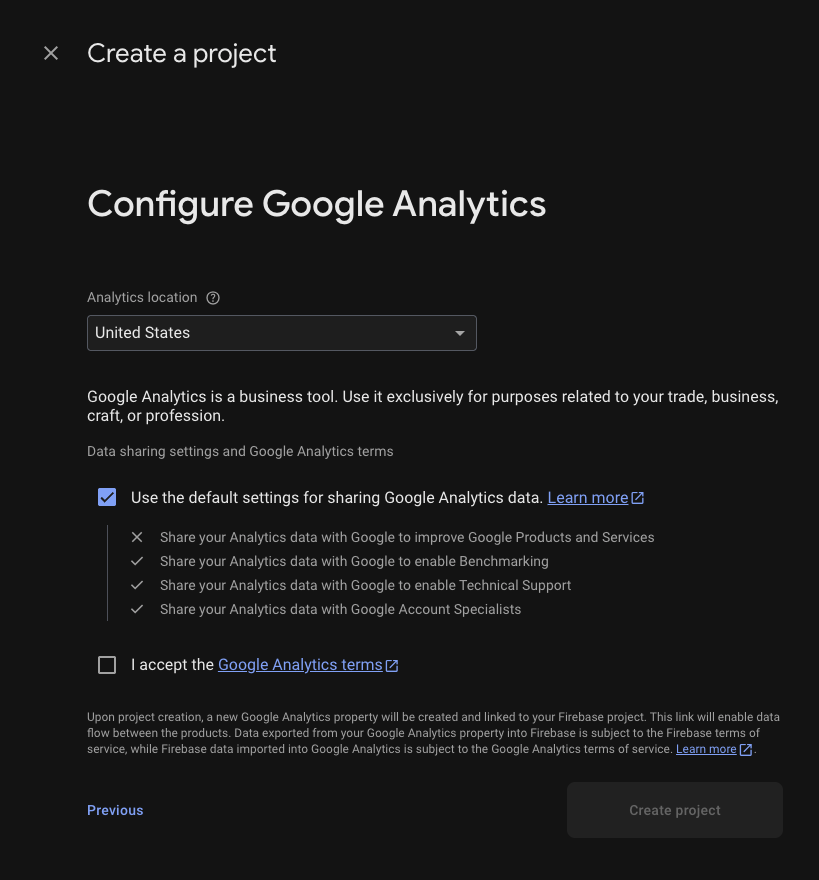Click the Configure Google Analytics heading
Viewport: 819px width, 880px height.
click(x=317, y=204)
